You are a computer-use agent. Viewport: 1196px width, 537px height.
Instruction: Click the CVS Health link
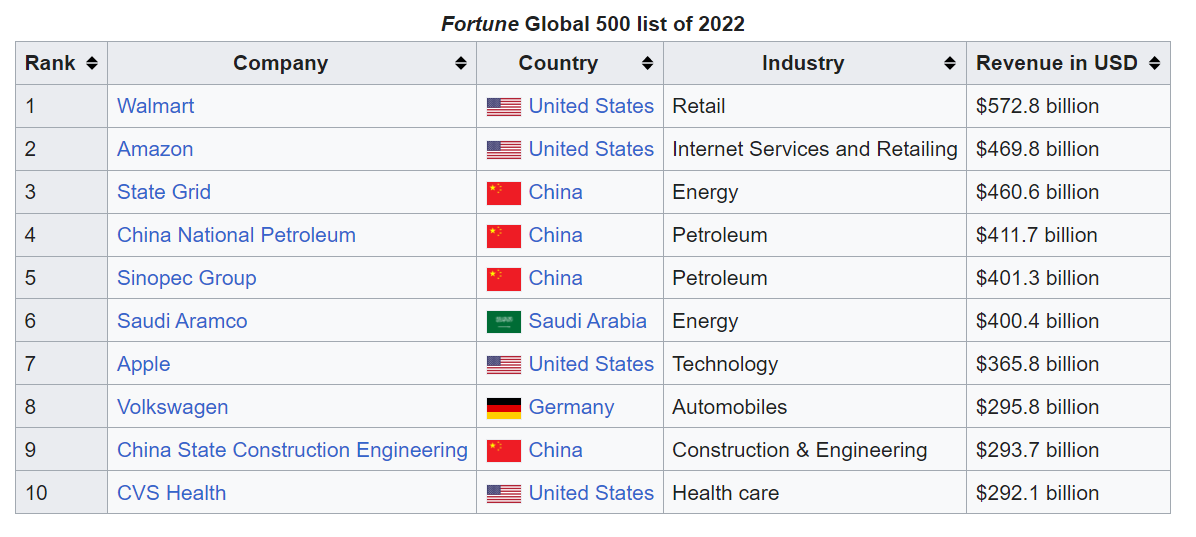coord(171,493)
